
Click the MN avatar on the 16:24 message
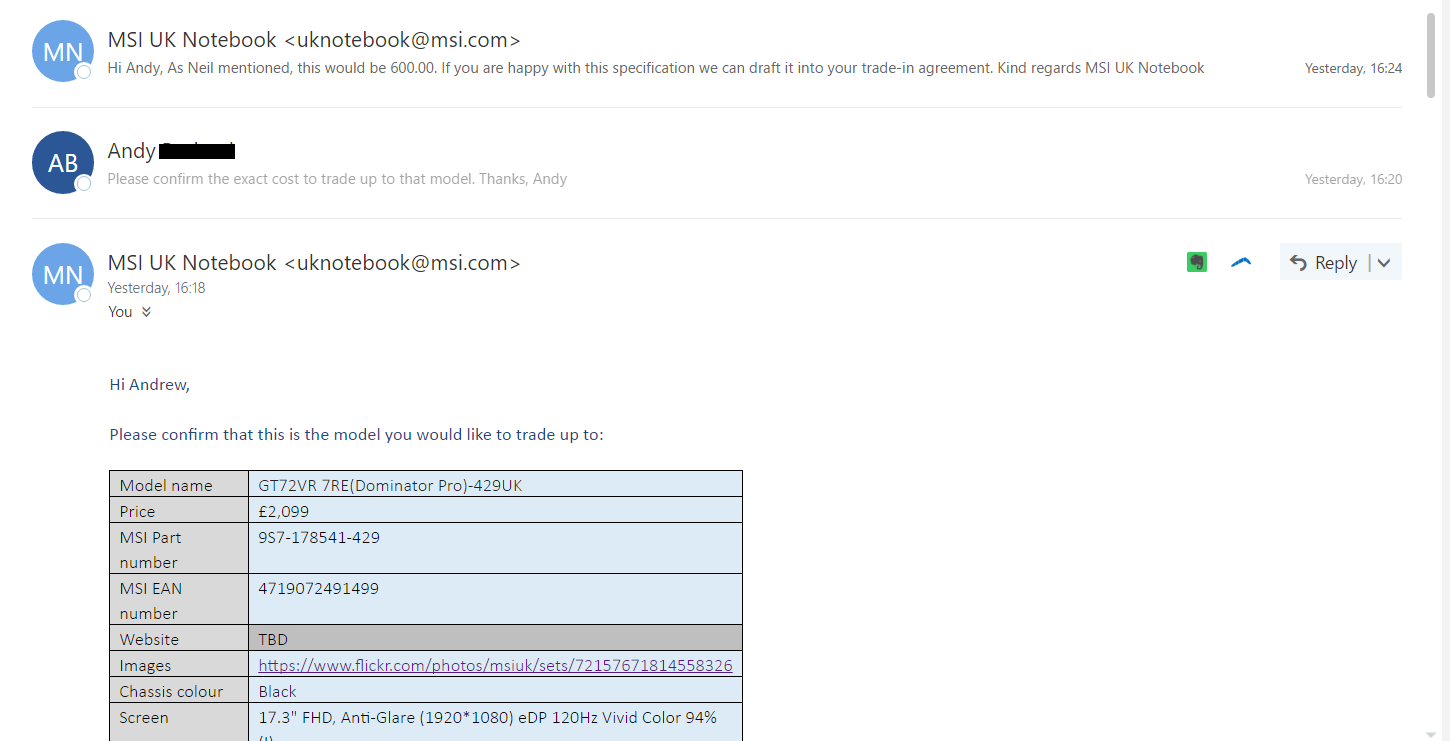point(63,51)
